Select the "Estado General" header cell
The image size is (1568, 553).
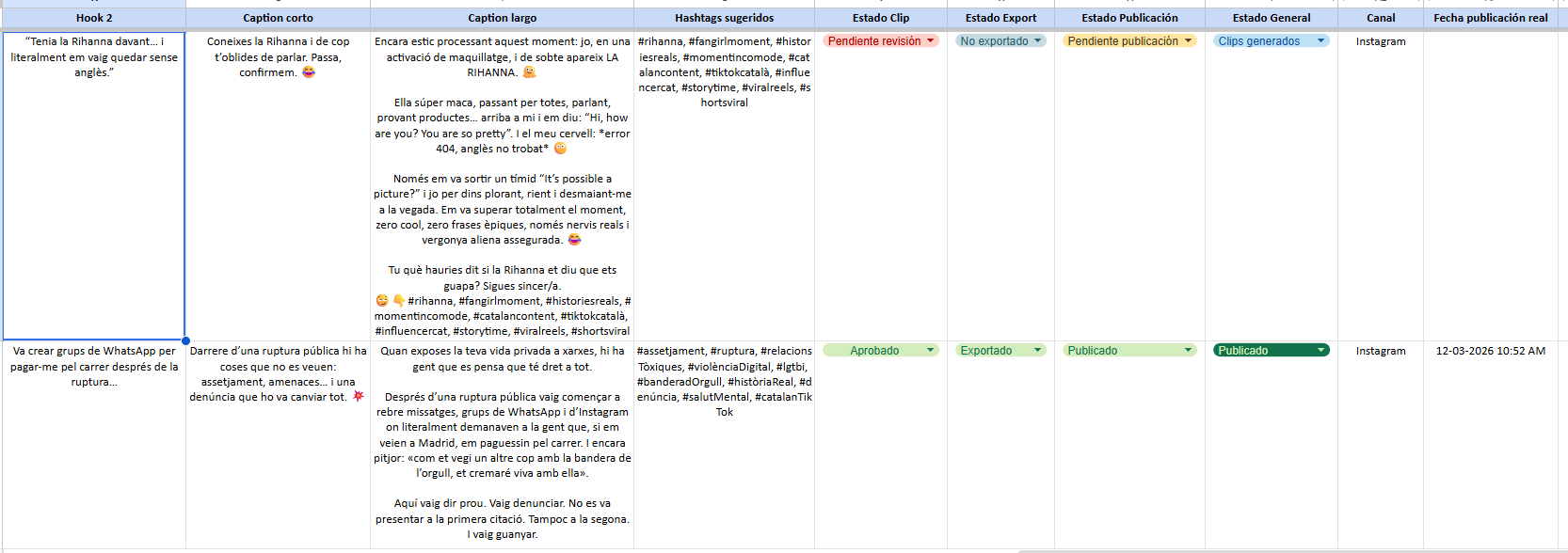click(1272, 18)
